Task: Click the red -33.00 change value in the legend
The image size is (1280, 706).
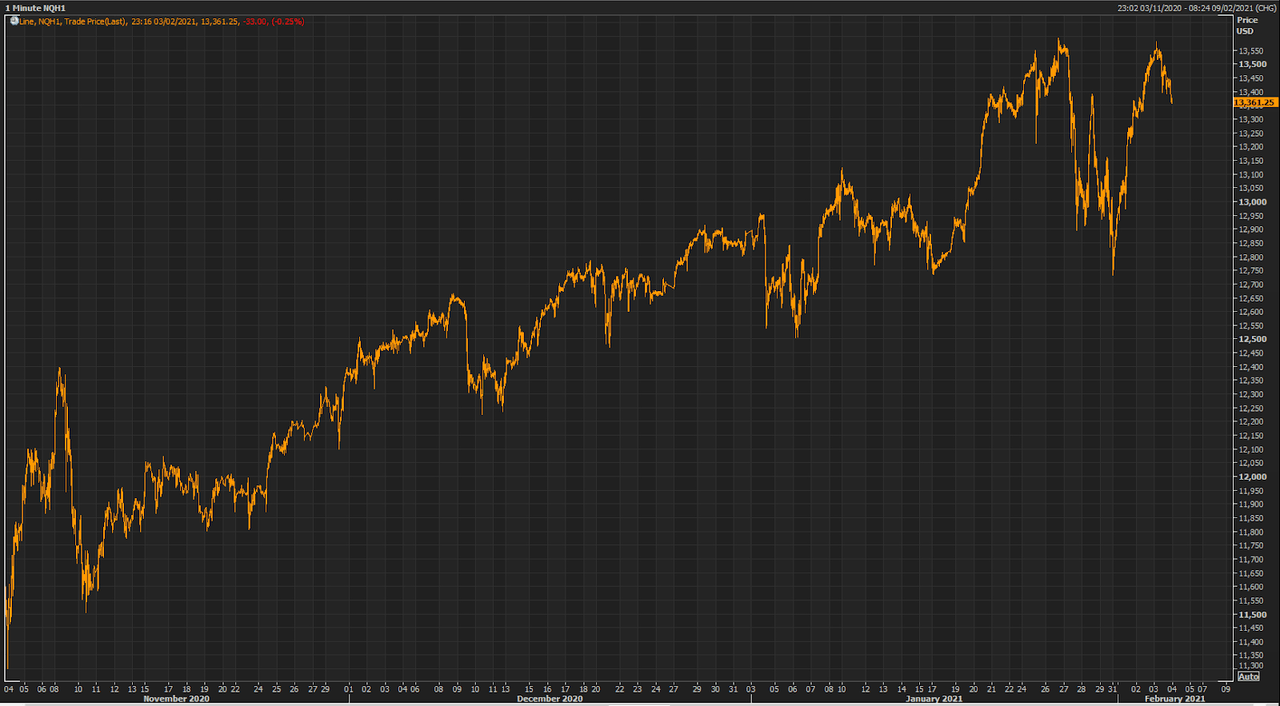Action: [254, 21]
